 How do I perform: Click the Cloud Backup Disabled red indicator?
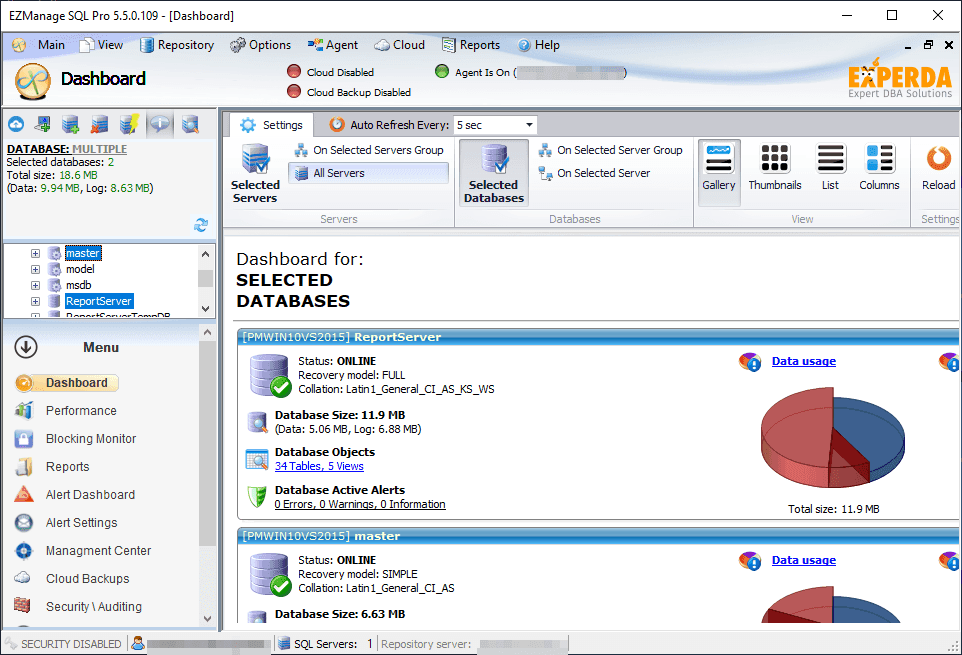pyautogui.click(x=294, y=91)
